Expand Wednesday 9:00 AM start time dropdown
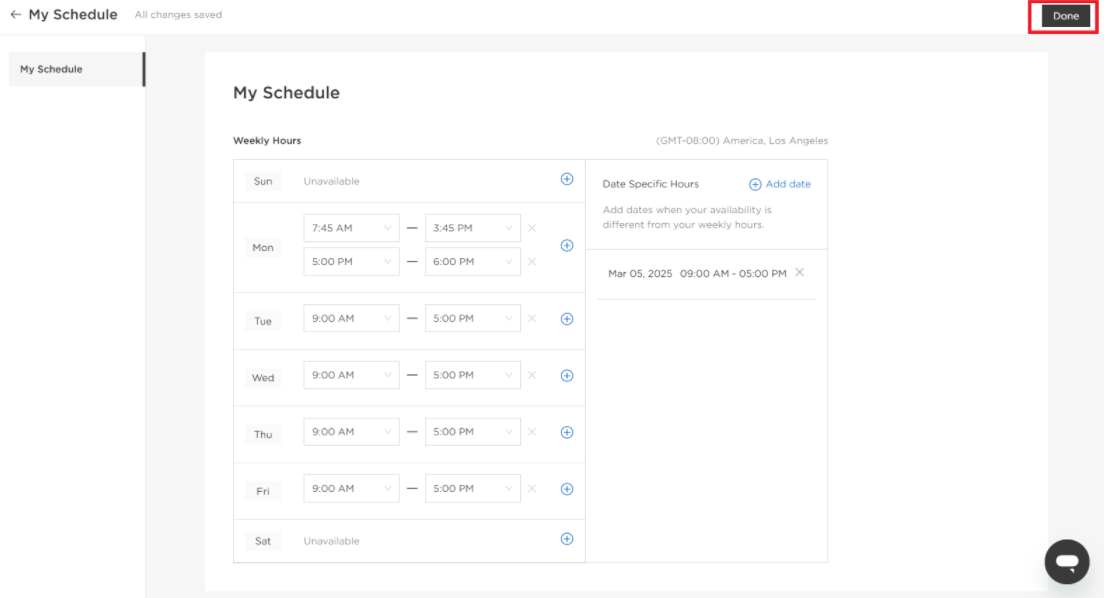Screen dimensions: 1104x598 (x=351, y=375)
